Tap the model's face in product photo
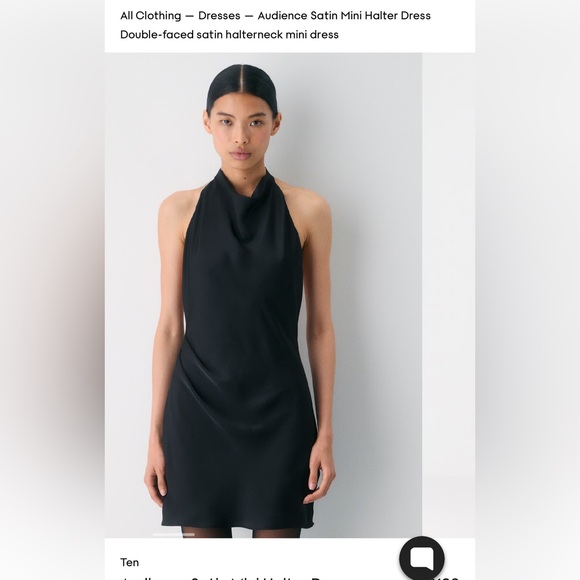 pyautogui.click(x=242, y=131)
